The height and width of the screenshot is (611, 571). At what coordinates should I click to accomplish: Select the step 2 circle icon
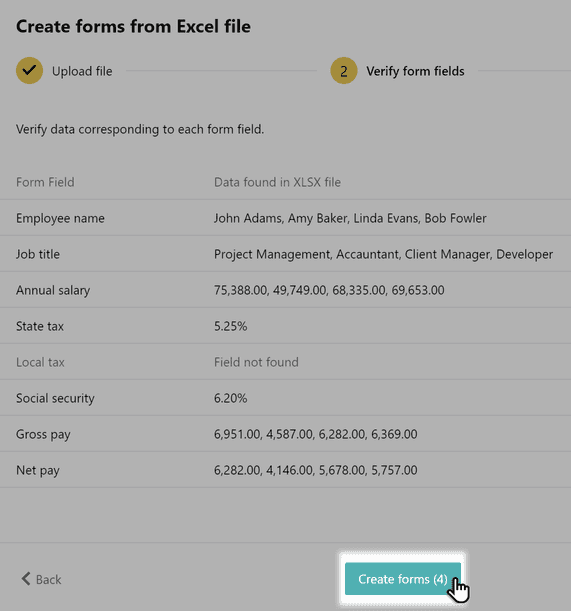[x=343, y=71]
